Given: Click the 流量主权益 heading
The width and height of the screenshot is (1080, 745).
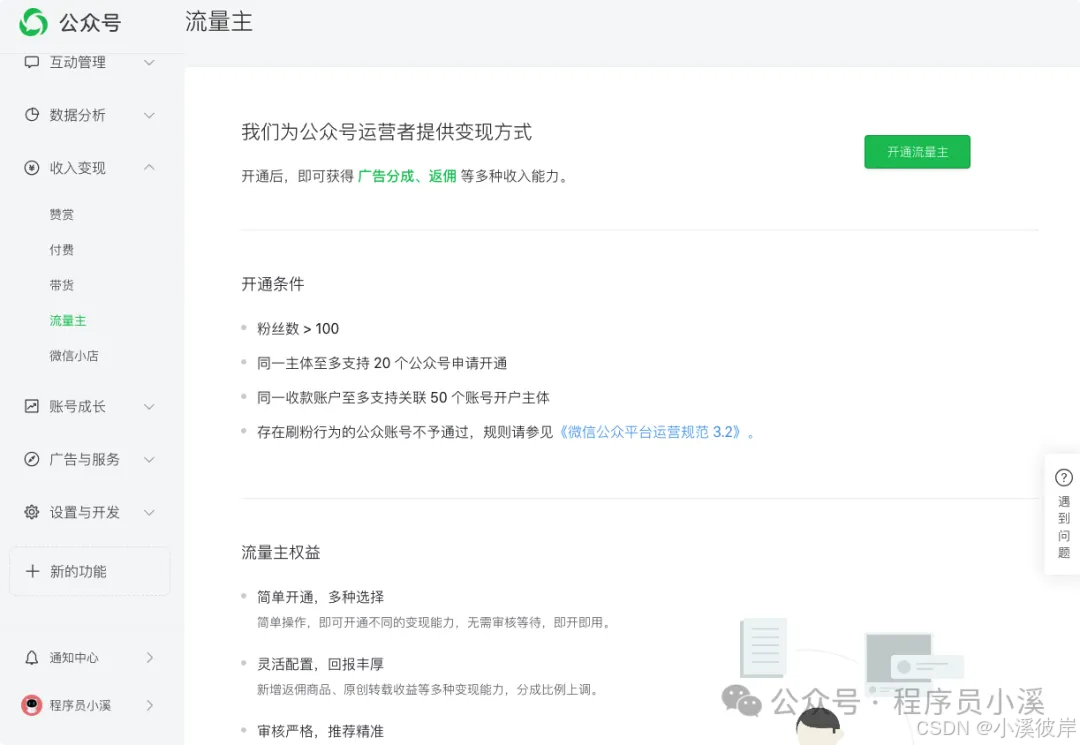Looking at the screenshot, I should 281,553.
